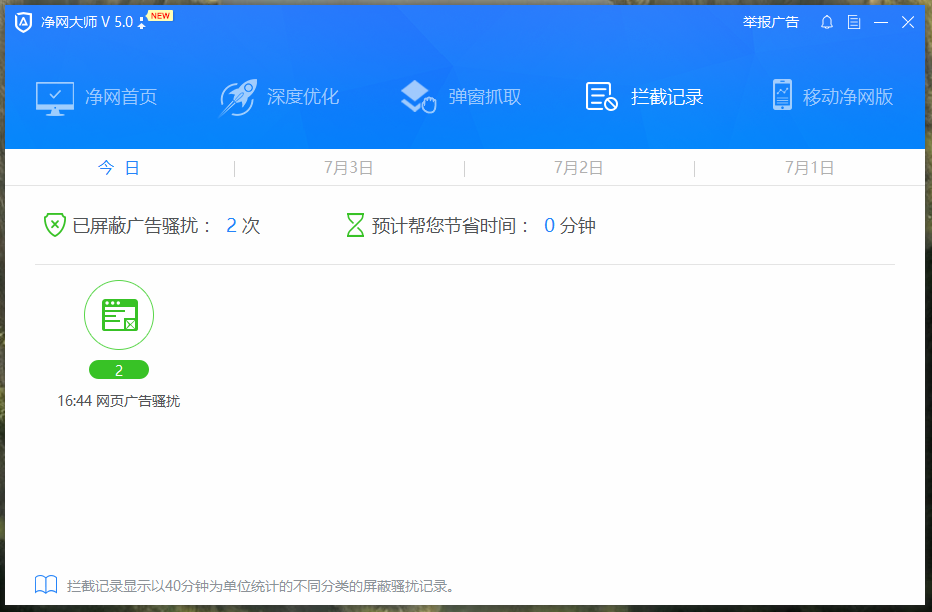
Task: Click the 拦截记录显示以40分钟 footer note
Action: coord(262,586)
